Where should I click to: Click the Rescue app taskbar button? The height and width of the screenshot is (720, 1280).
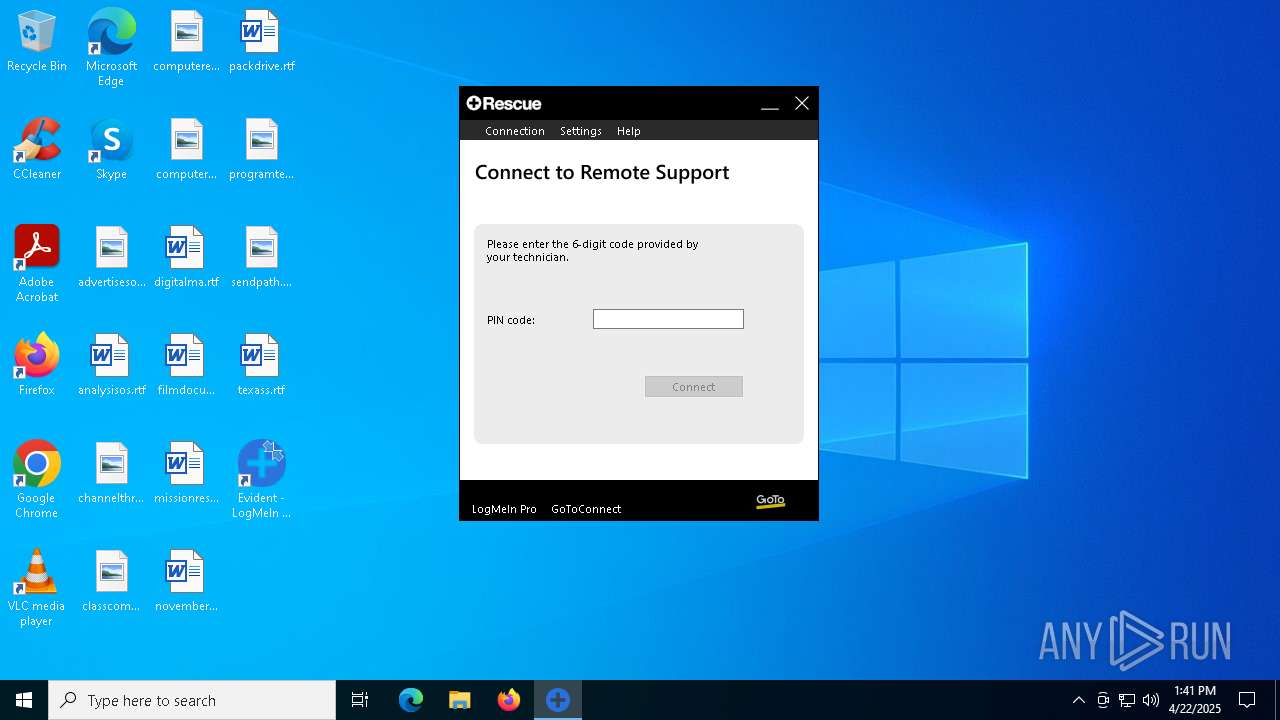pos(557,700)
